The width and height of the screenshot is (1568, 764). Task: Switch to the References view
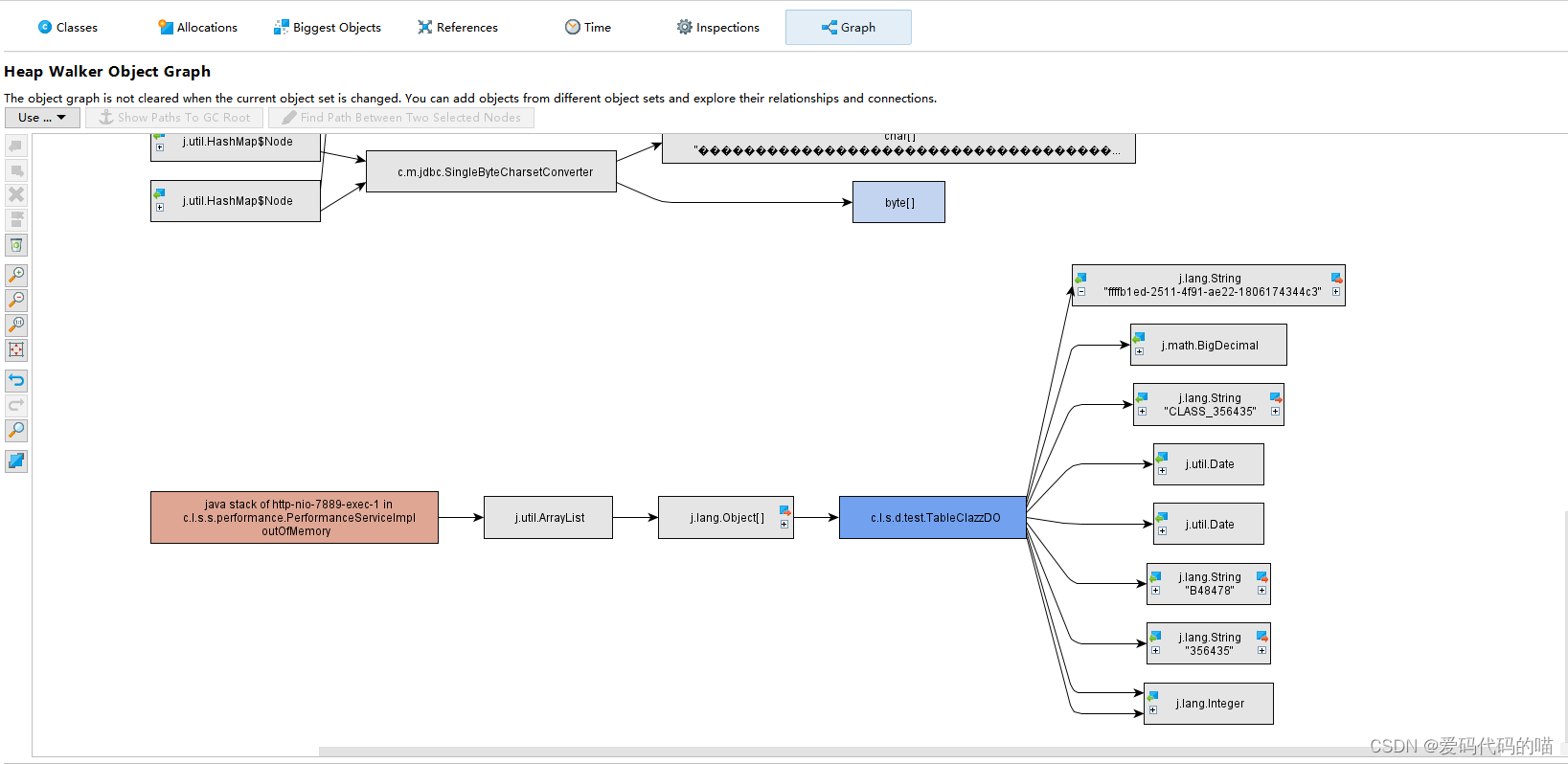click(x=458, y=27)
